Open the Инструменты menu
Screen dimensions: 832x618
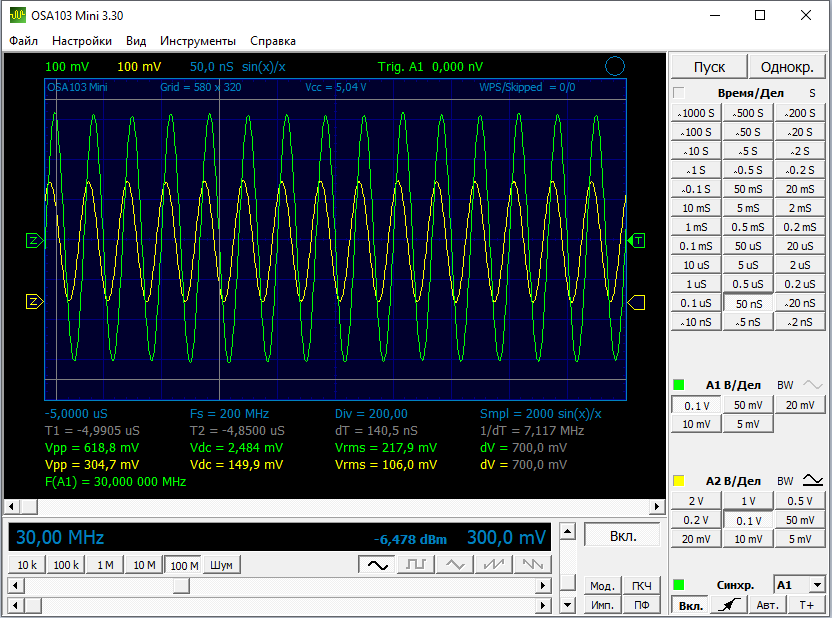pos(198,41)
